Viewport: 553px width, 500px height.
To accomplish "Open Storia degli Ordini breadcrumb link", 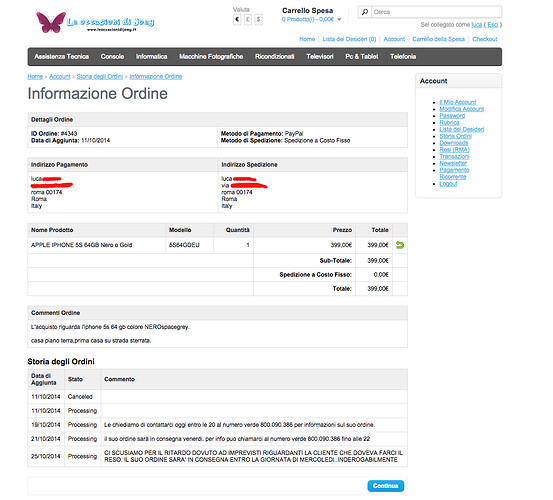I will (x=100, y=77).
